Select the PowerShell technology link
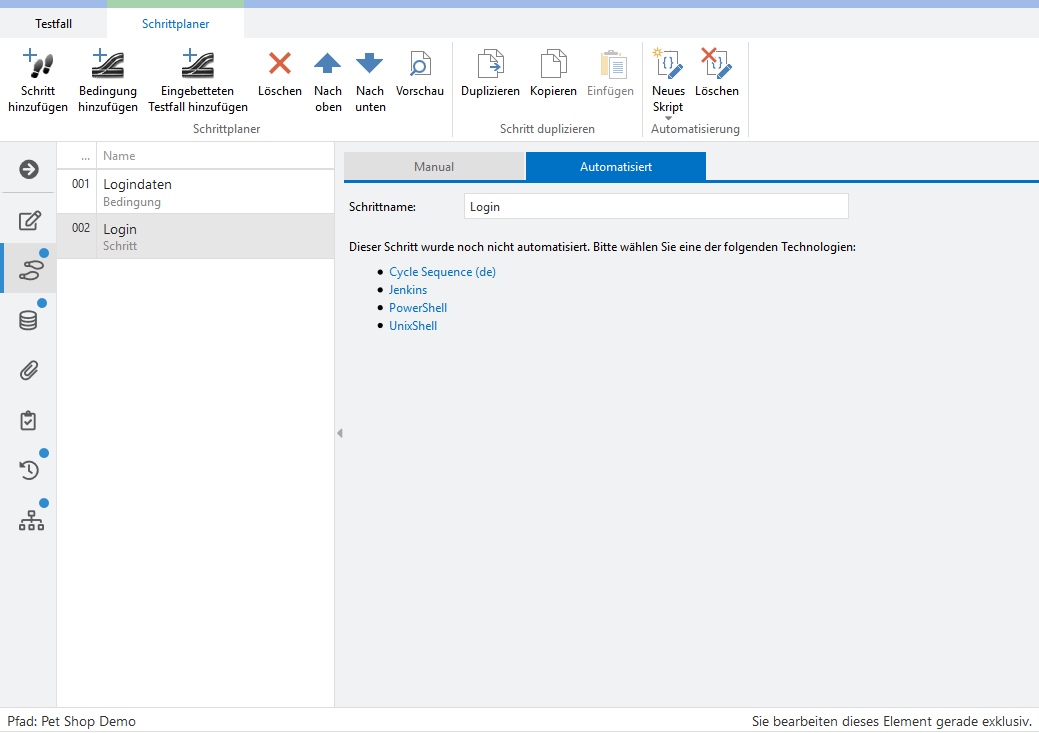The width and height of the screenshot is (1039, 733). 418,308
